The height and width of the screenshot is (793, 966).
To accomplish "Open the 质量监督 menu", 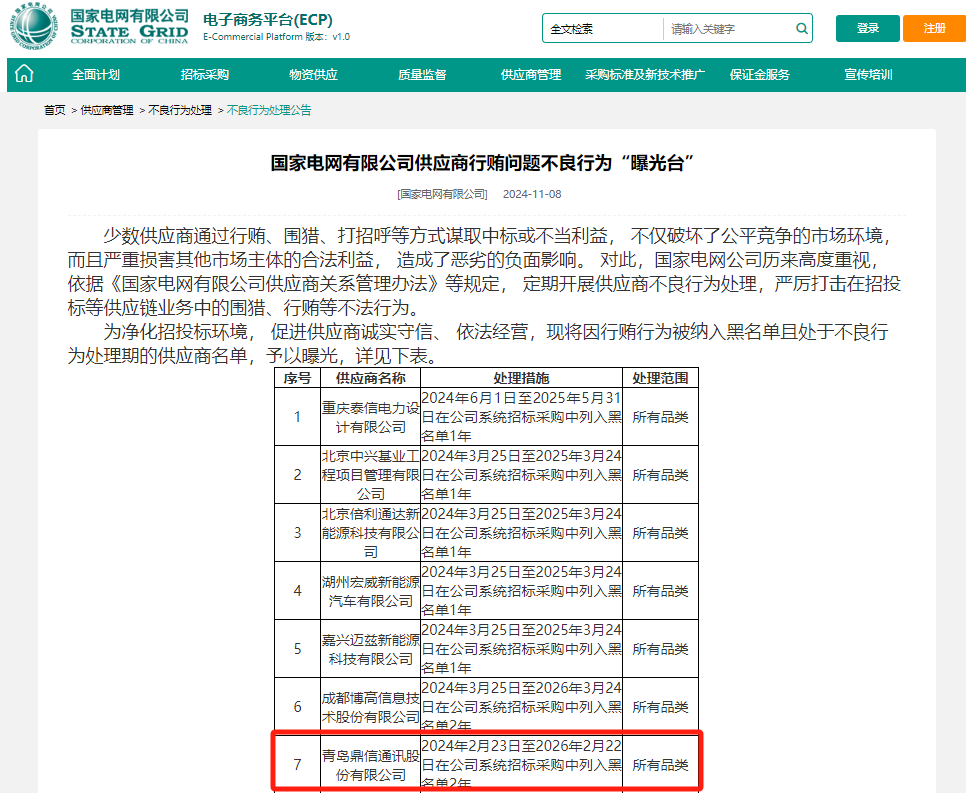I will [x=422, y=75].
